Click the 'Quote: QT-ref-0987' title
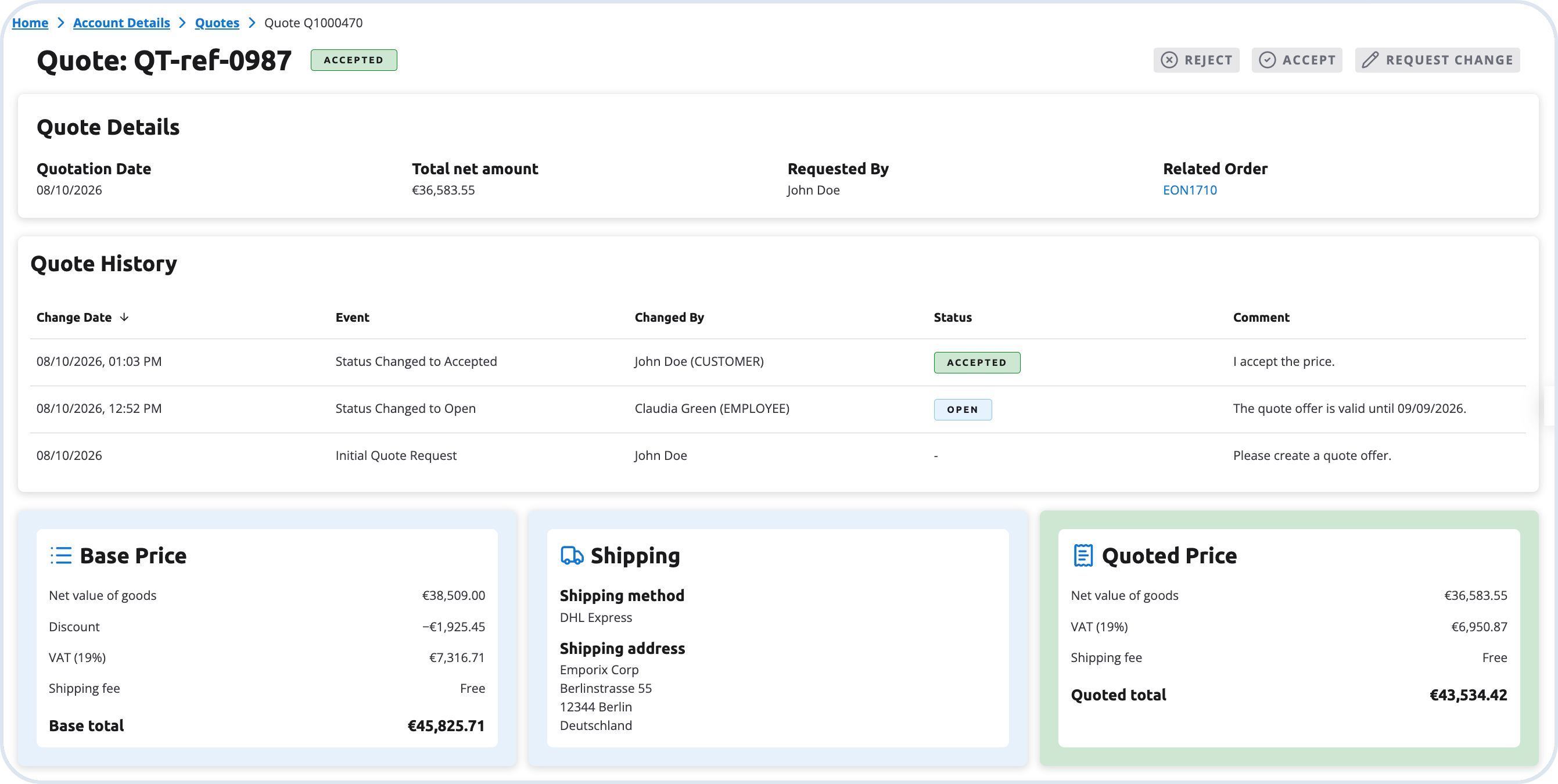This screenshot has height=784, width=1558. (164, 60)
